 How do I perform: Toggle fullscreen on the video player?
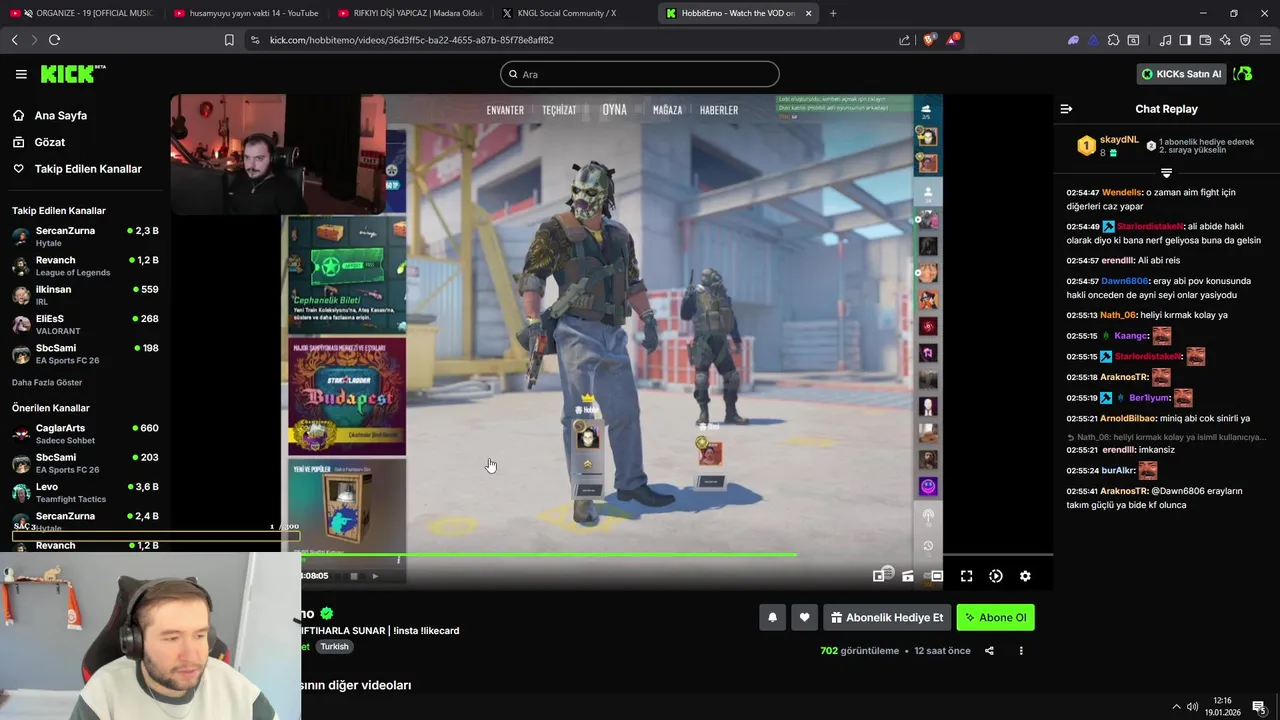tap(967, 576)
